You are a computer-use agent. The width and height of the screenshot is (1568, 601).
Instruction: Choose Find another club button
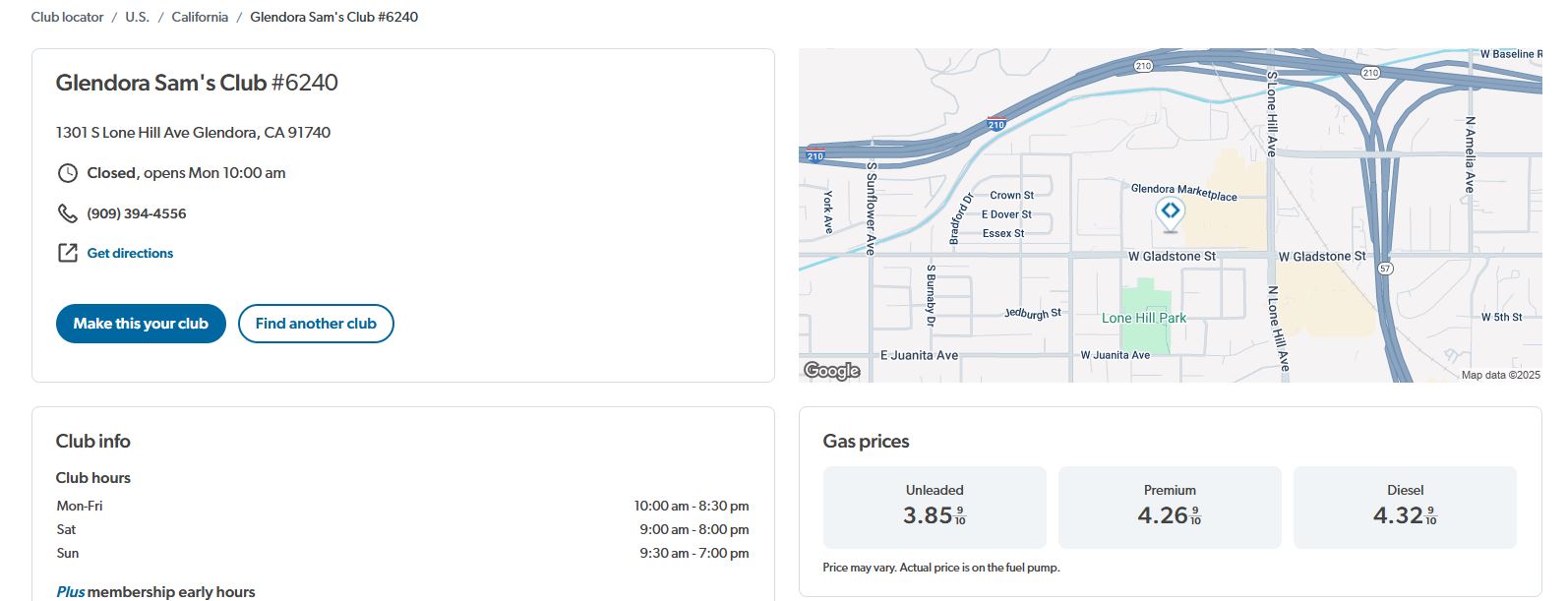pos(316,324)
